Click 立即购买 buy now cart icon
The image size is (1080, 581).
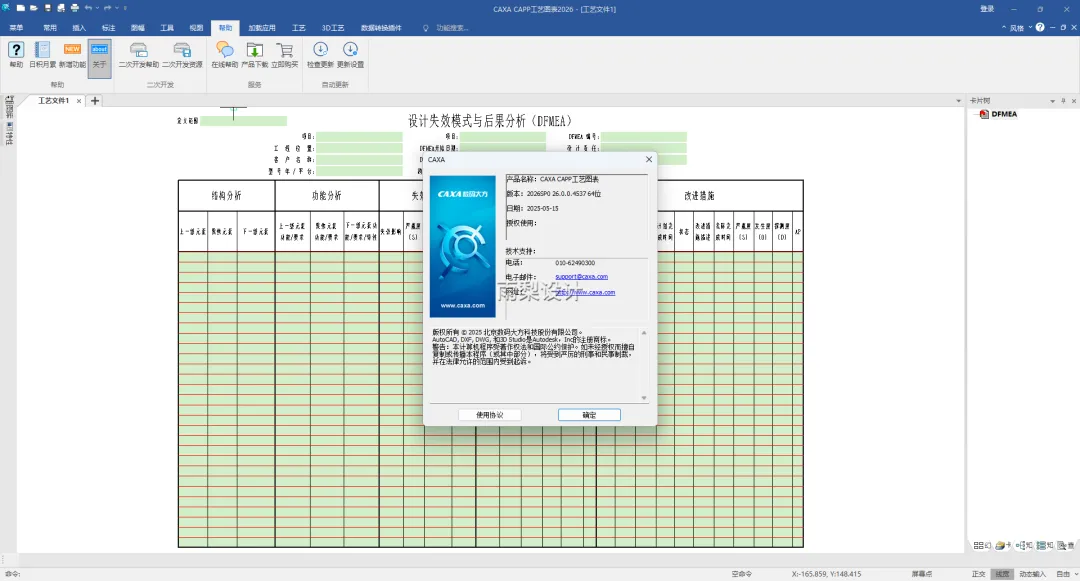coord(284,50)
